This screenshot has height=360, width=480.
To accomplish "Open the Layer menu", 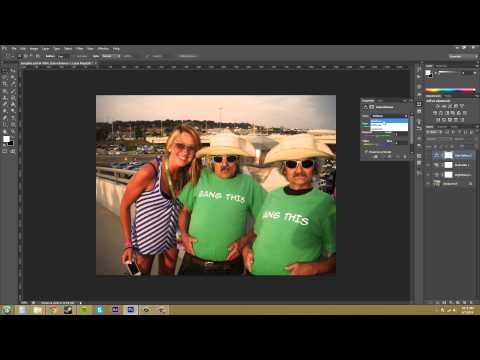I will (x=46, y=49).
